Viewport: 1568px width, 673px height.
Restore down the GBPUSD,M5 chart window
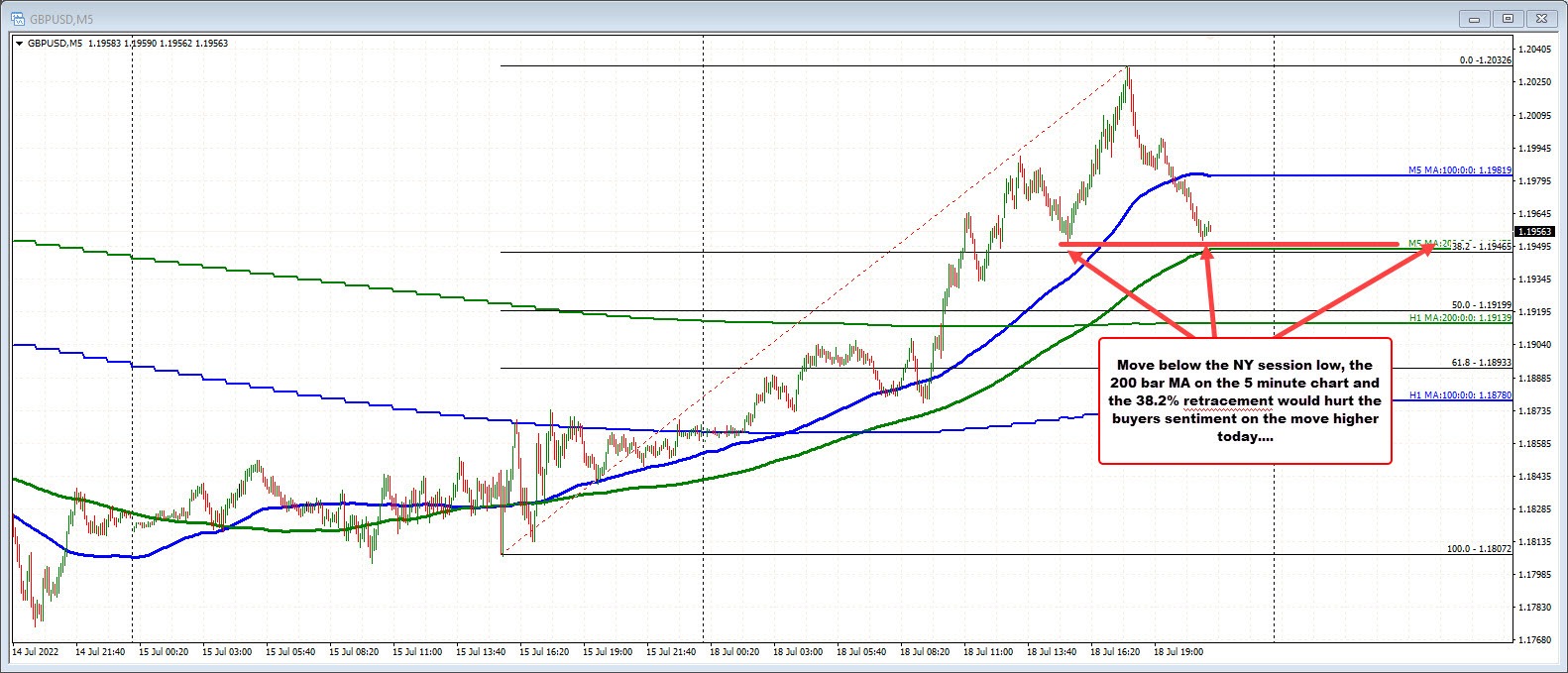coord(1510,18)
